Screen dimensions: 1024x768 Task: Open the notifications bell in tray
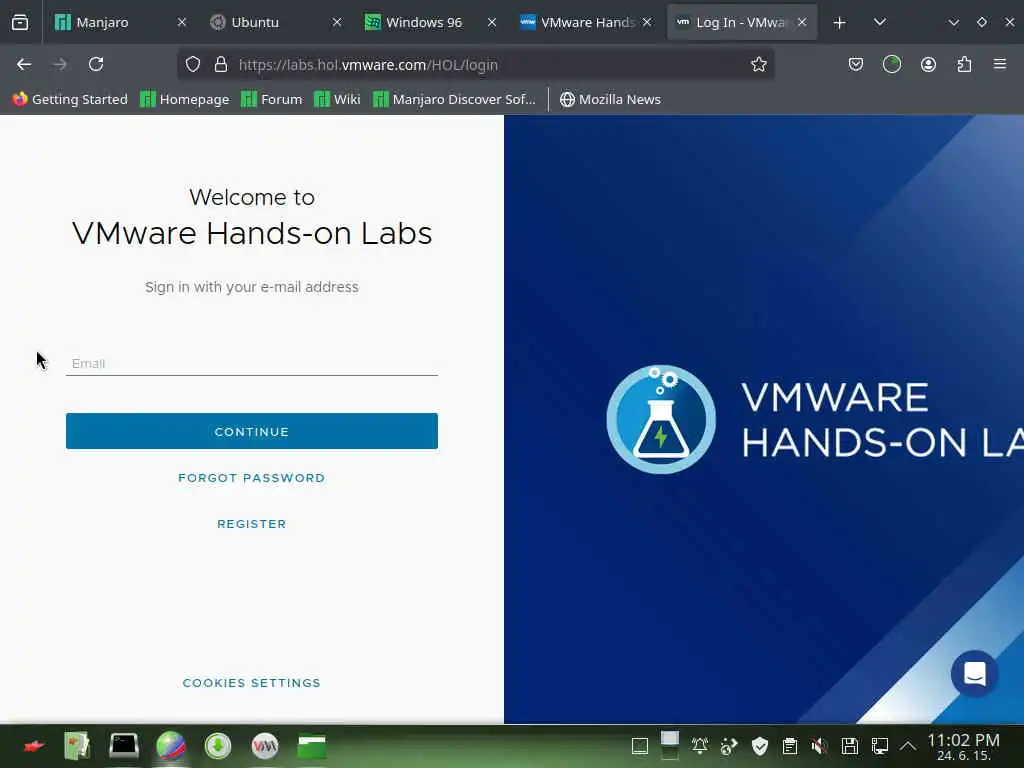point(699,746)
